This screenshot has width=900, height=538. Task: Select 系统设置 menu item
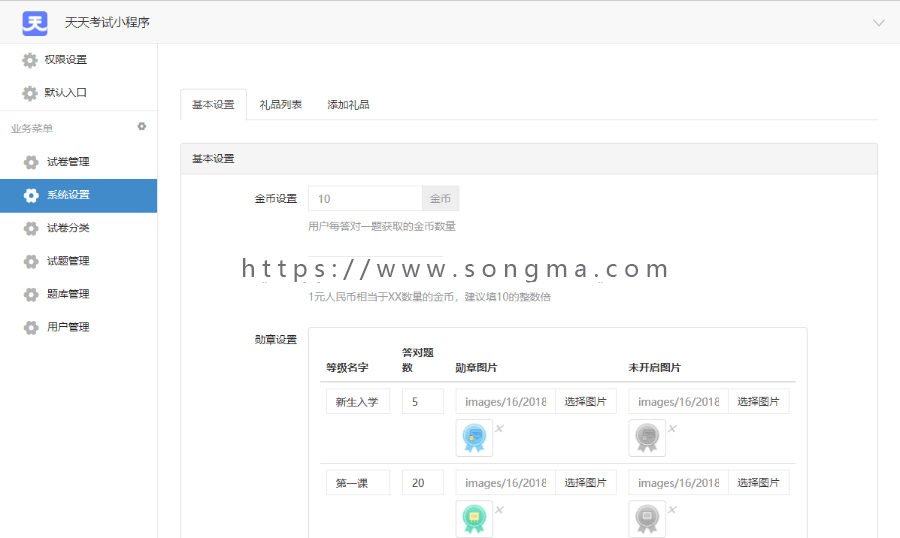[x=78, y=196]
